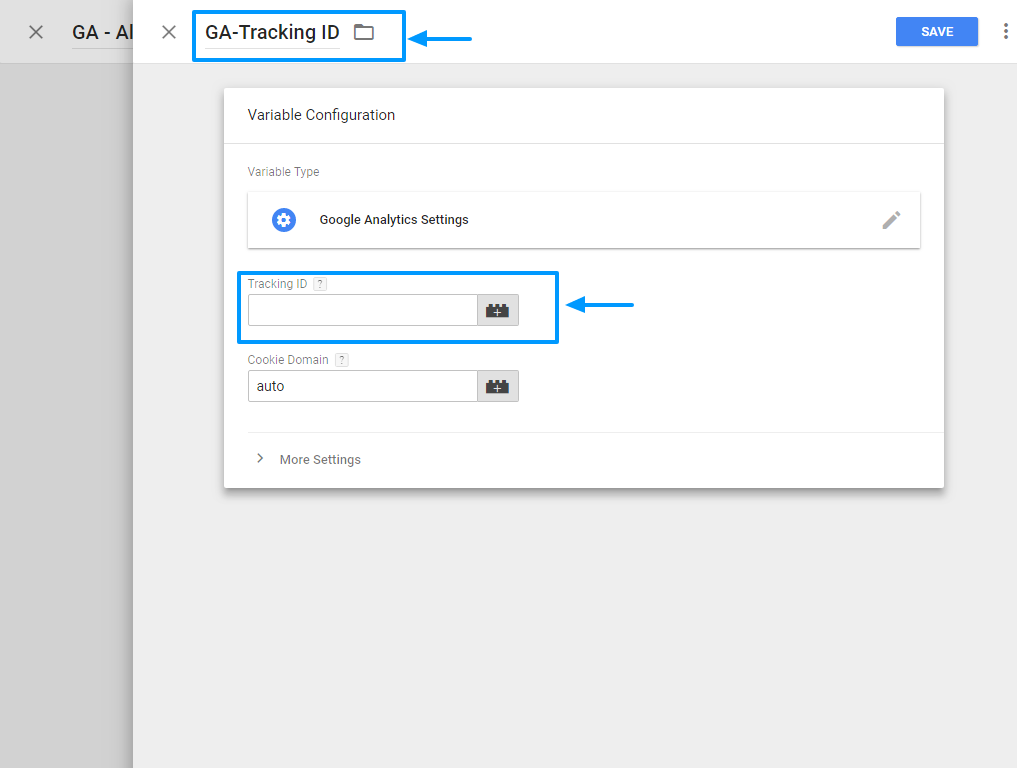Expand More Settings using the chevron arrow

click(x=260, y=459)
